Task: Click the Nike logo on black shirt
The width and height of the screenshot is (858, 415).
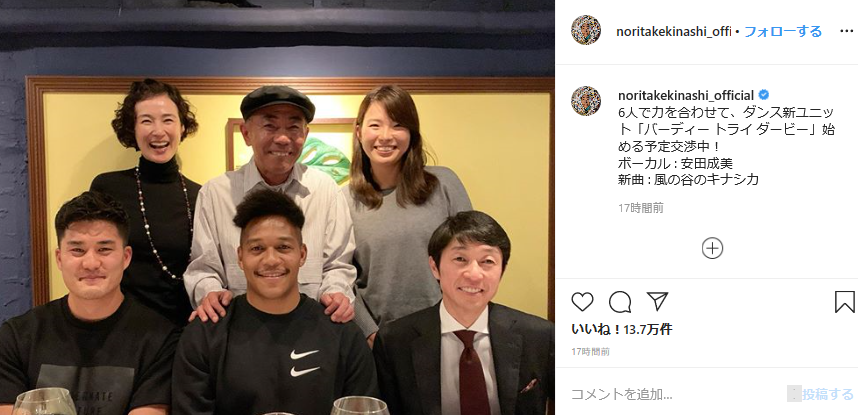Action: 304,362
